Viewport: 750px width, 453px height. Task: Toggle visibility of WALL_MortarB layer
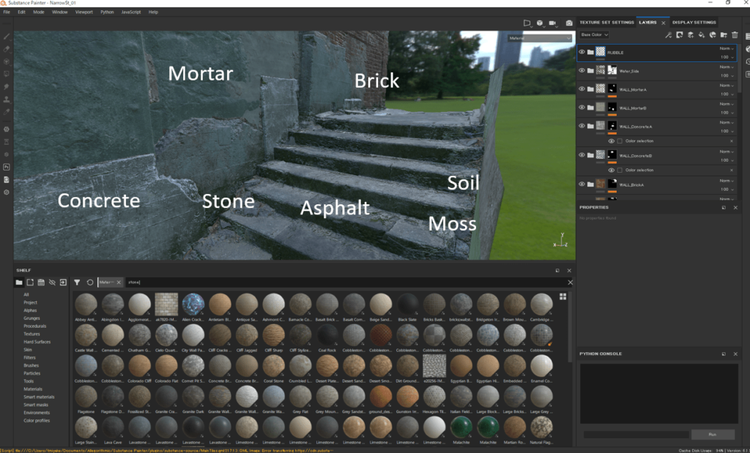point(582,108)
